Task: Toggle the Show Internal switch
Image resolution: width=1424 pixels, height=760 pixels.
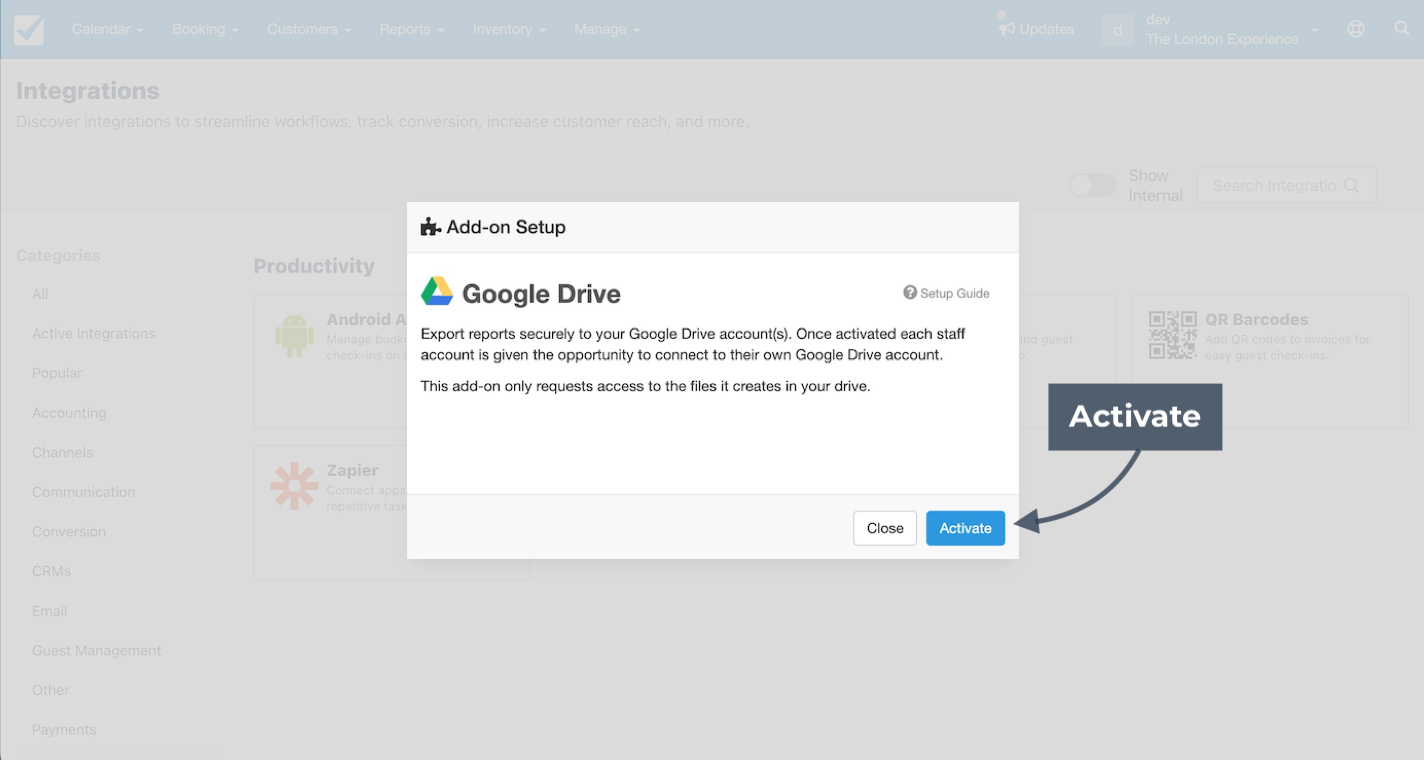Action: [1093, 185]
